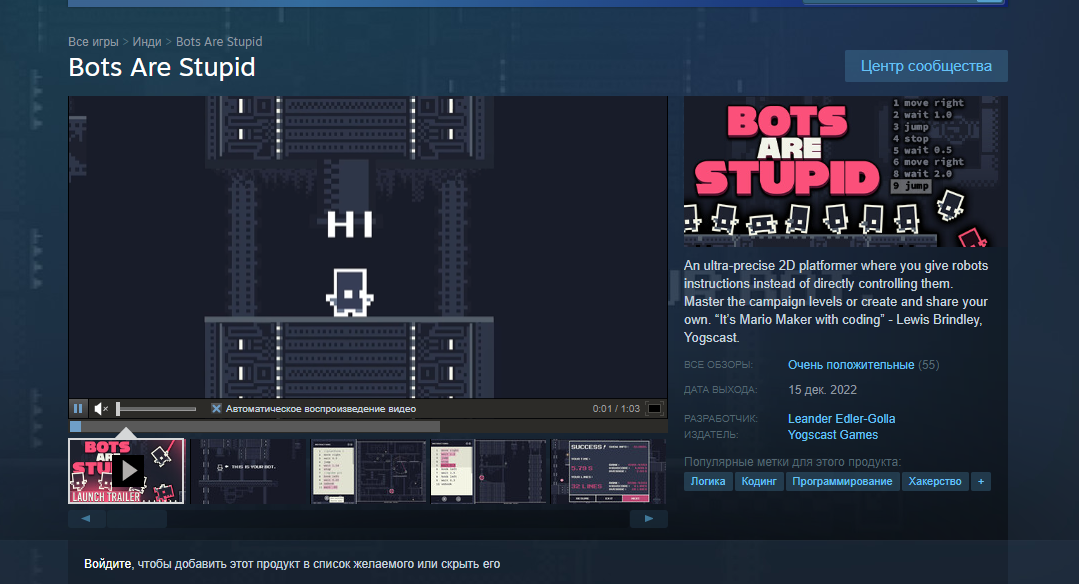Expand more tags with plus button
1079x584 pixels.
pyautogui.click(x=981, y=482)
